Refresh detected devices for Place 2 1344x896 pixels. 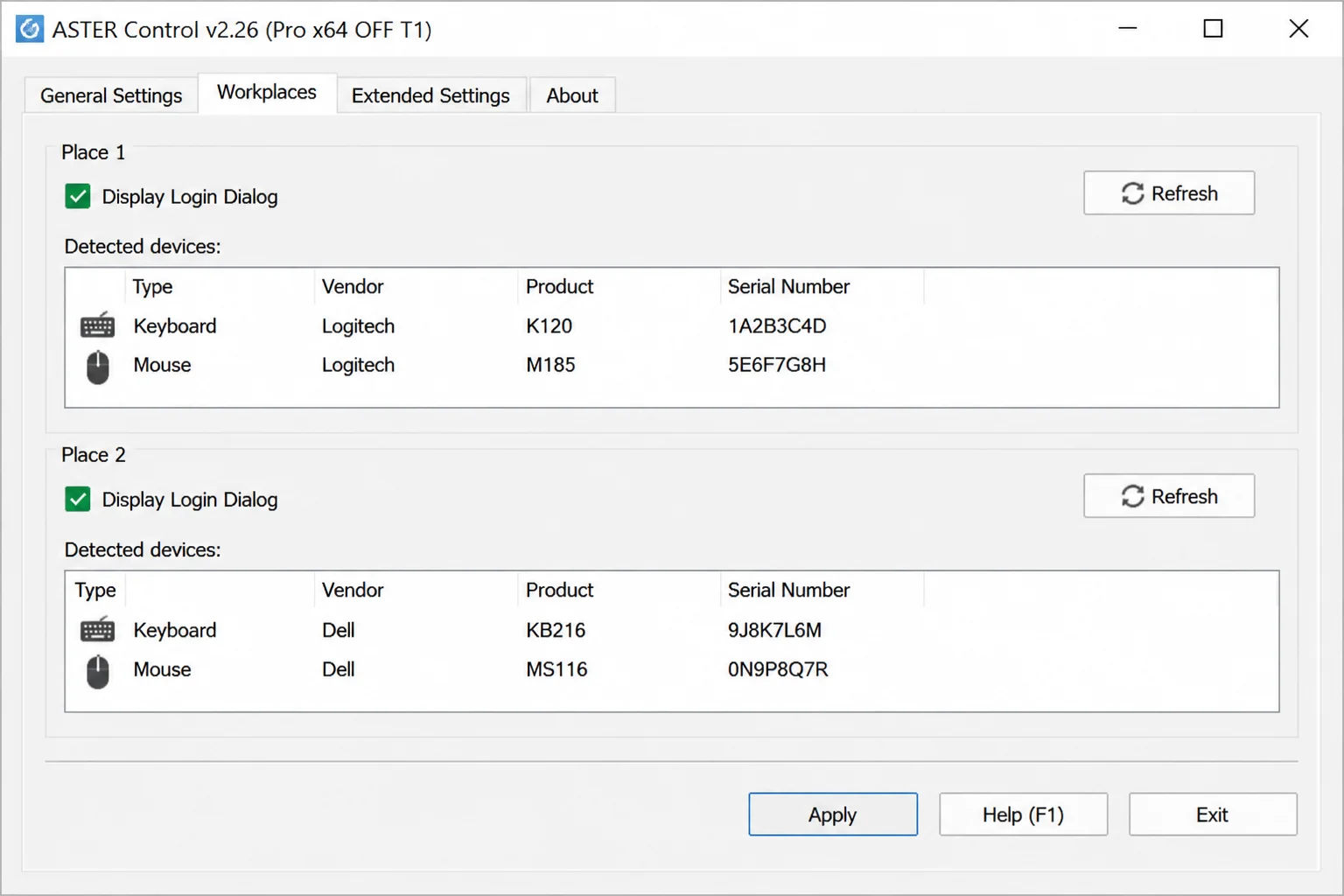(1169, 496)
